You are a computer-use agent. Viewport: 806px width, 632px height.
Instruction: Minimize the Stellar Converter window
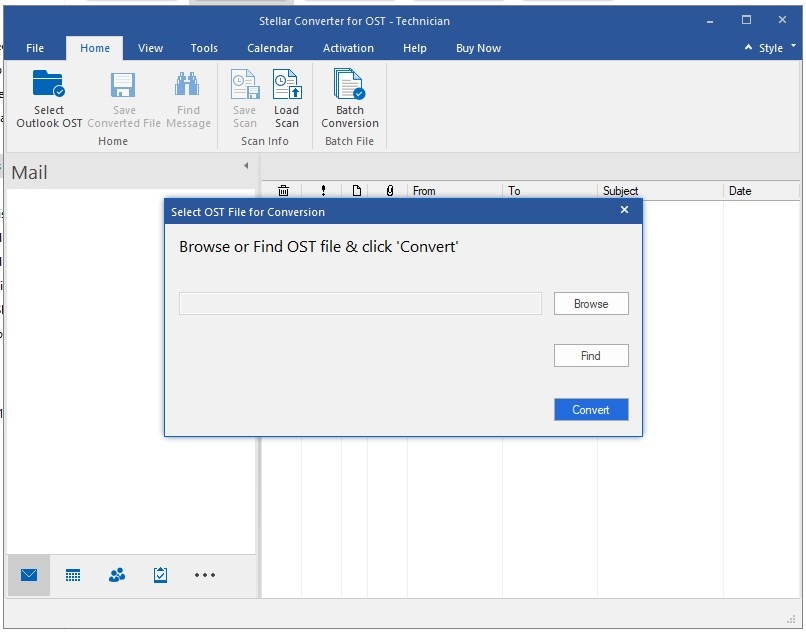point(710,21)
